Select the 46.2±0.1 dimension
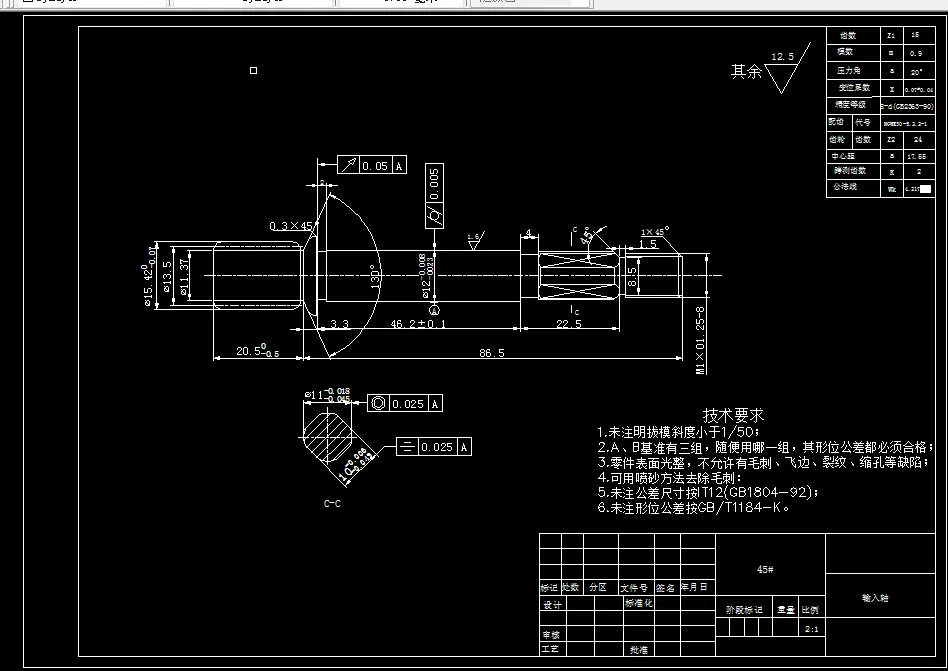This screenshot has width=948, height=671. [x=418, y=324]
